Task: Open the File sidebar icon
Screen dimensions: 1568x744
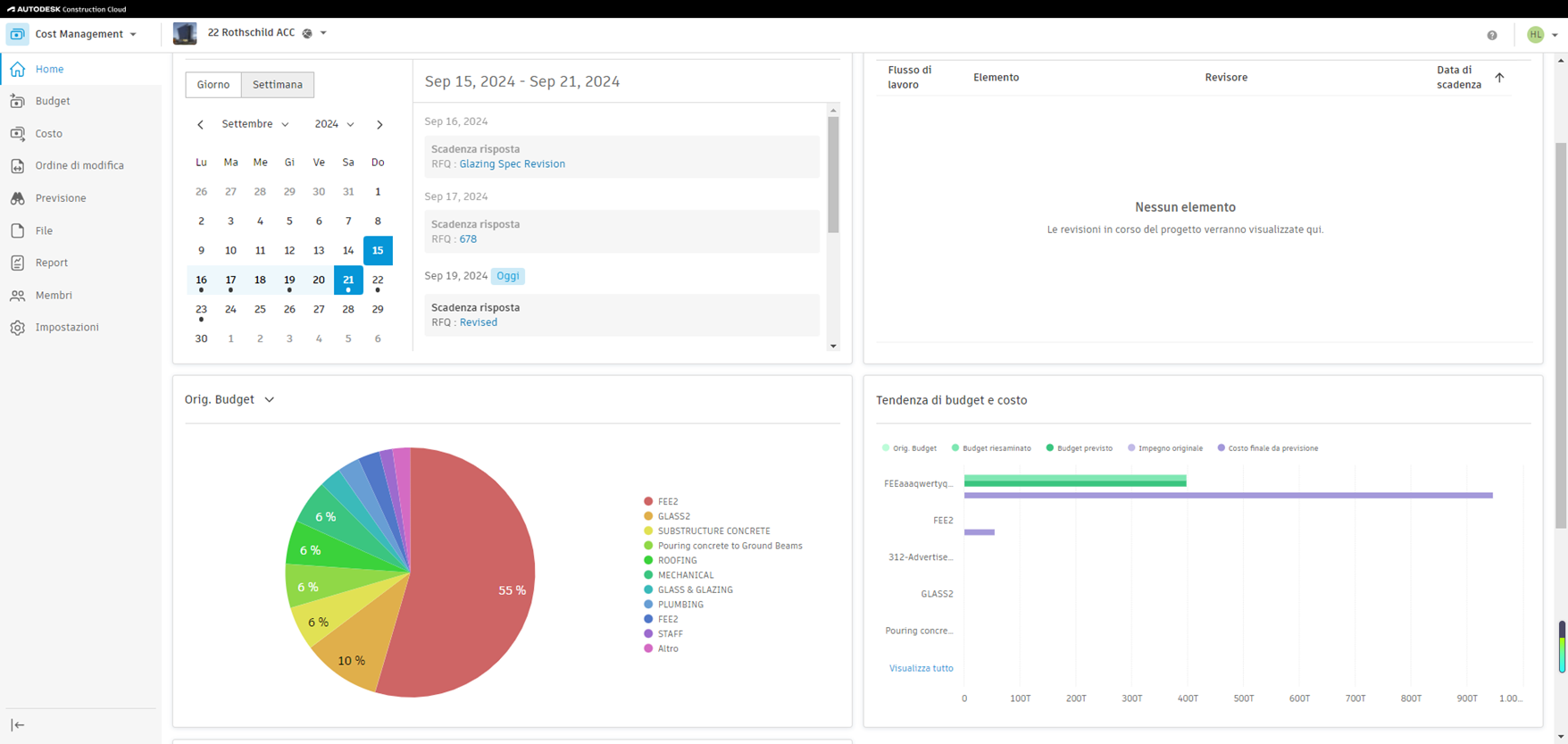Action: tap(18, 230)
